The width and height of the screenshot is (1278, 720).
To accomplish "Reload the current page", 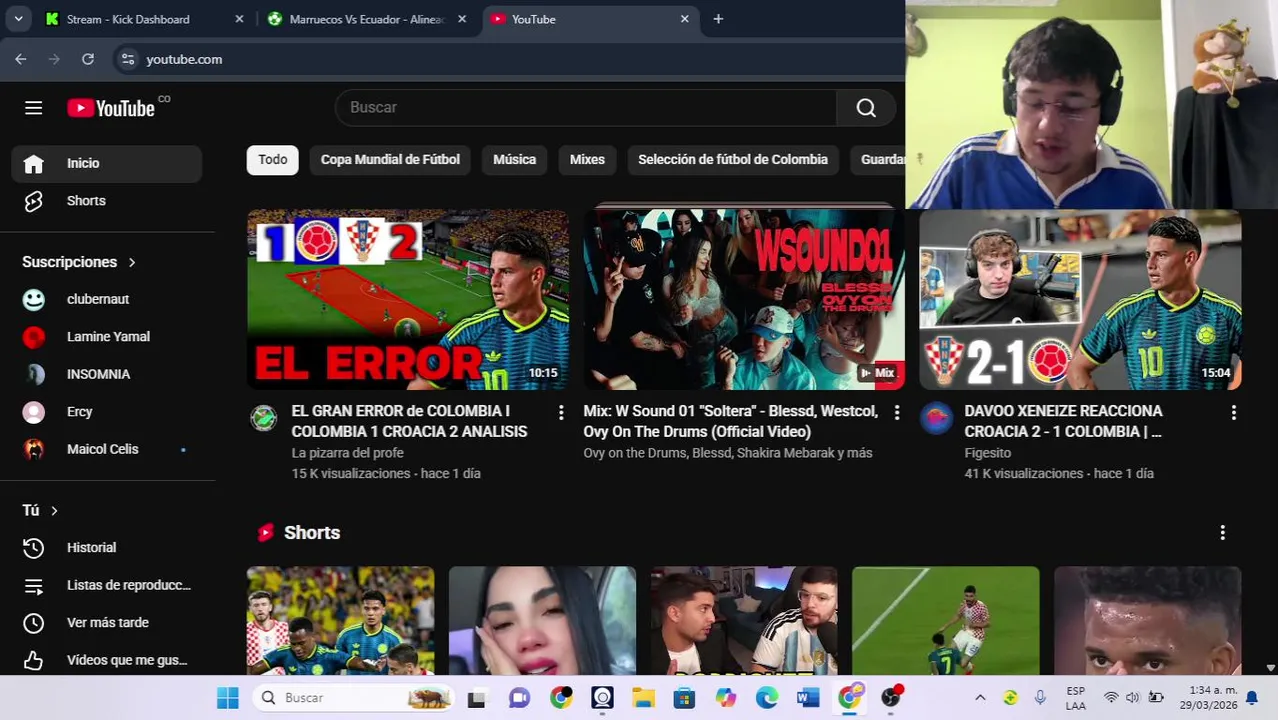I will (x=88, y=59).
